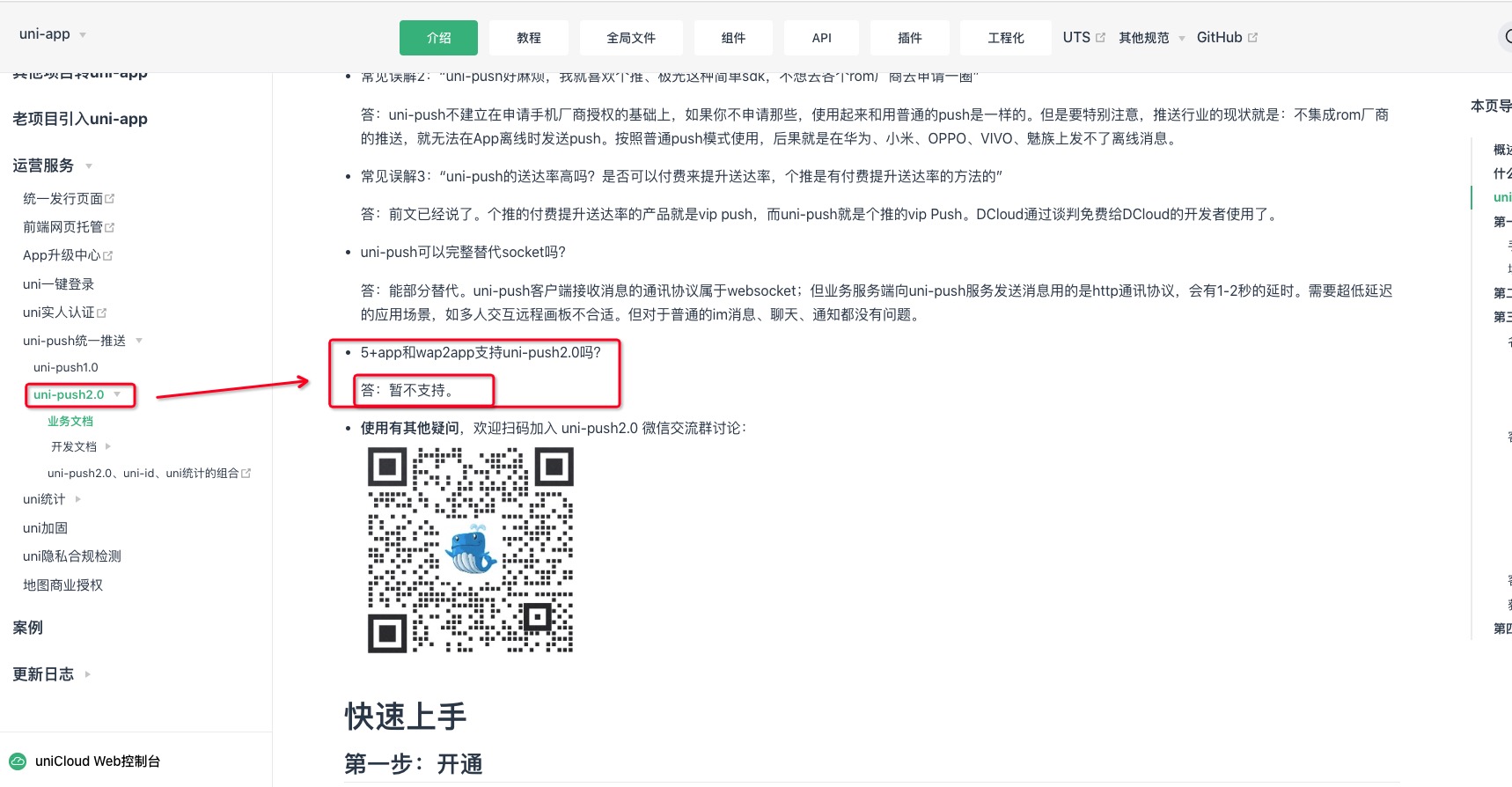The width and height of the screenshot is (1512, 787).
Task: Go to the 组件 tab
Action: (733, 38)
